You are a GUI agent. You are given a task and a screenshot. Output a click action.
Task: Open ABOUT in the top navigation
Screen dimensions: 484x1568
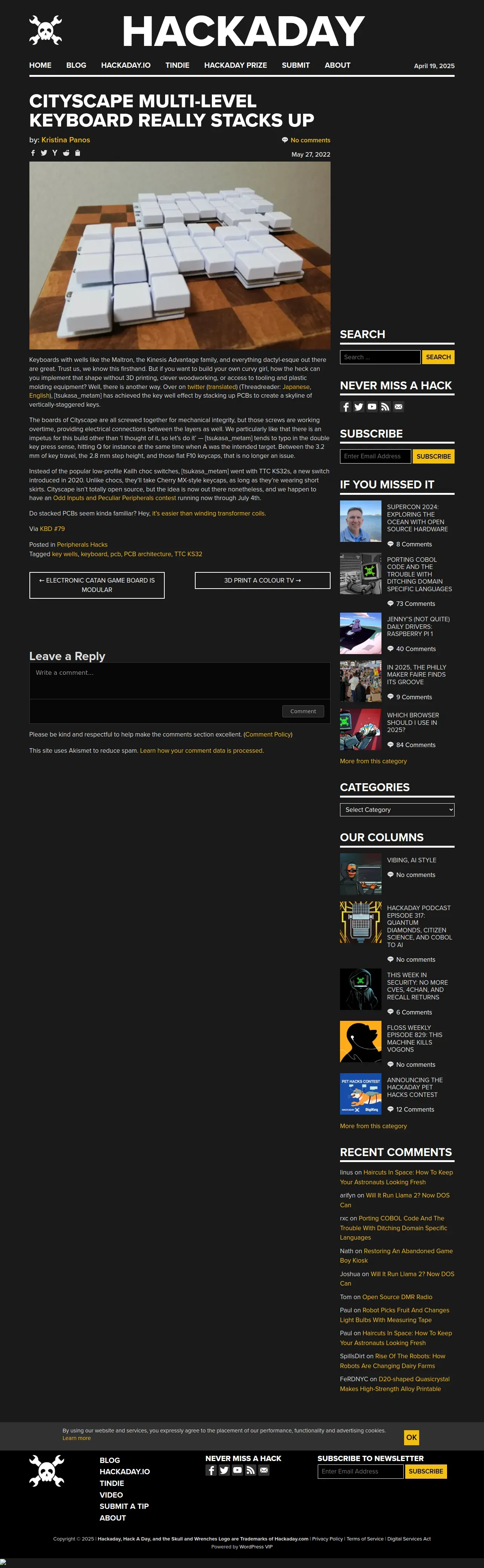click(x=338, y=65)
